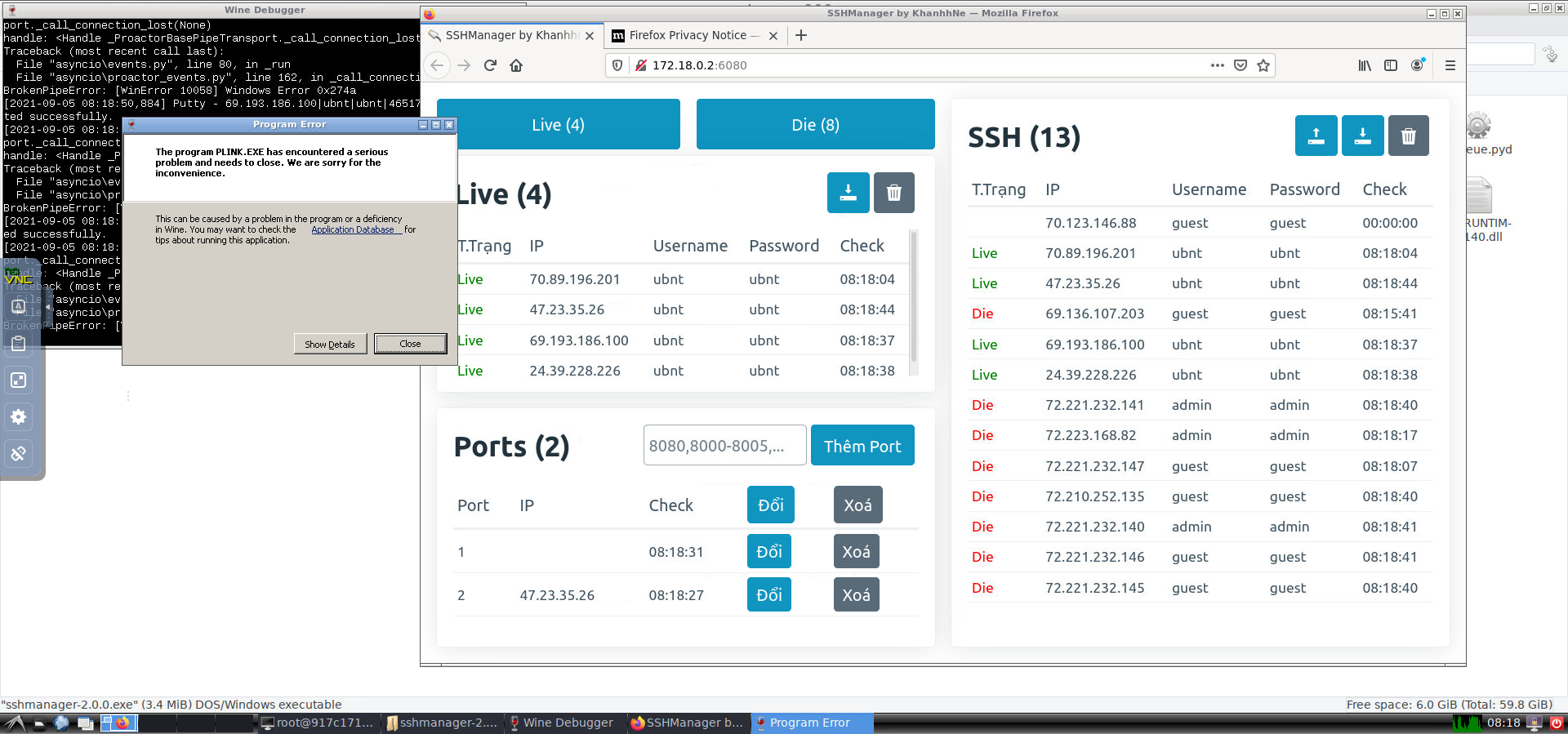Viewport: 1568px width, 734px height.
Task: Click the SSH panel upload icon
Action: [1316, 136]
